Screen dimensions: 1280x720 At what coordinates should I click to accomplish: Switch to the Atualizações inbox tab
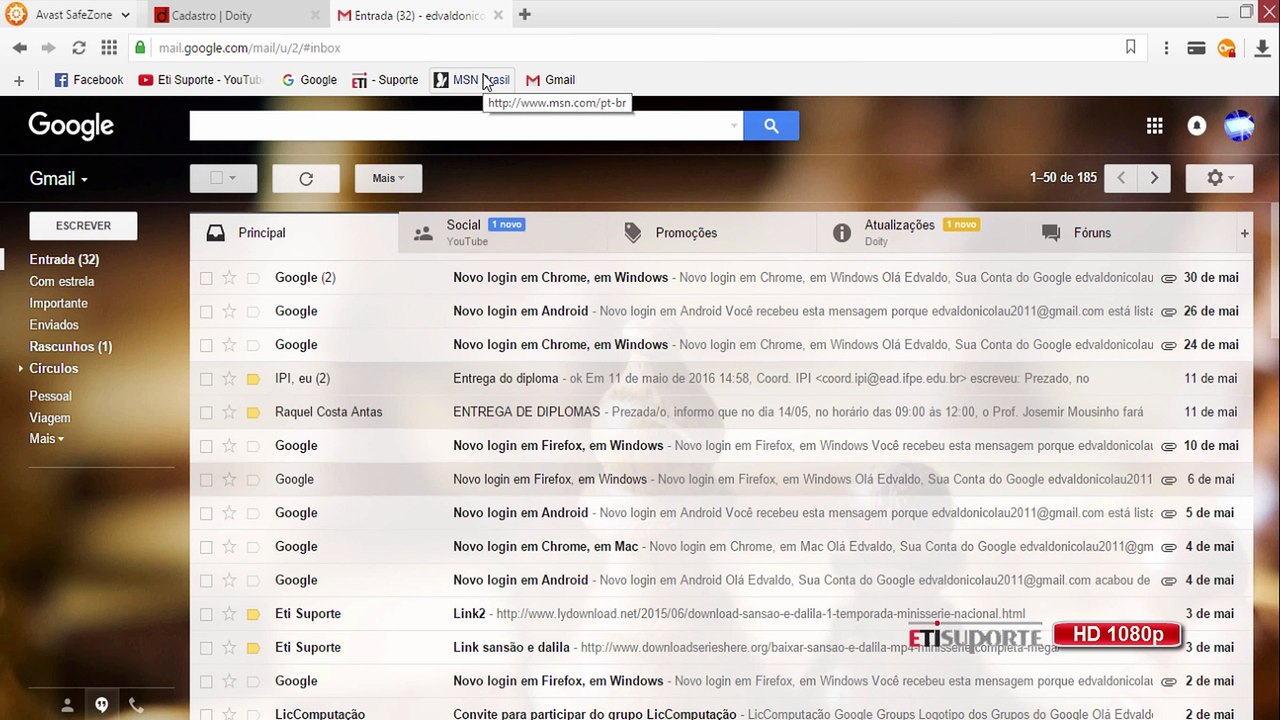(921, 233)
